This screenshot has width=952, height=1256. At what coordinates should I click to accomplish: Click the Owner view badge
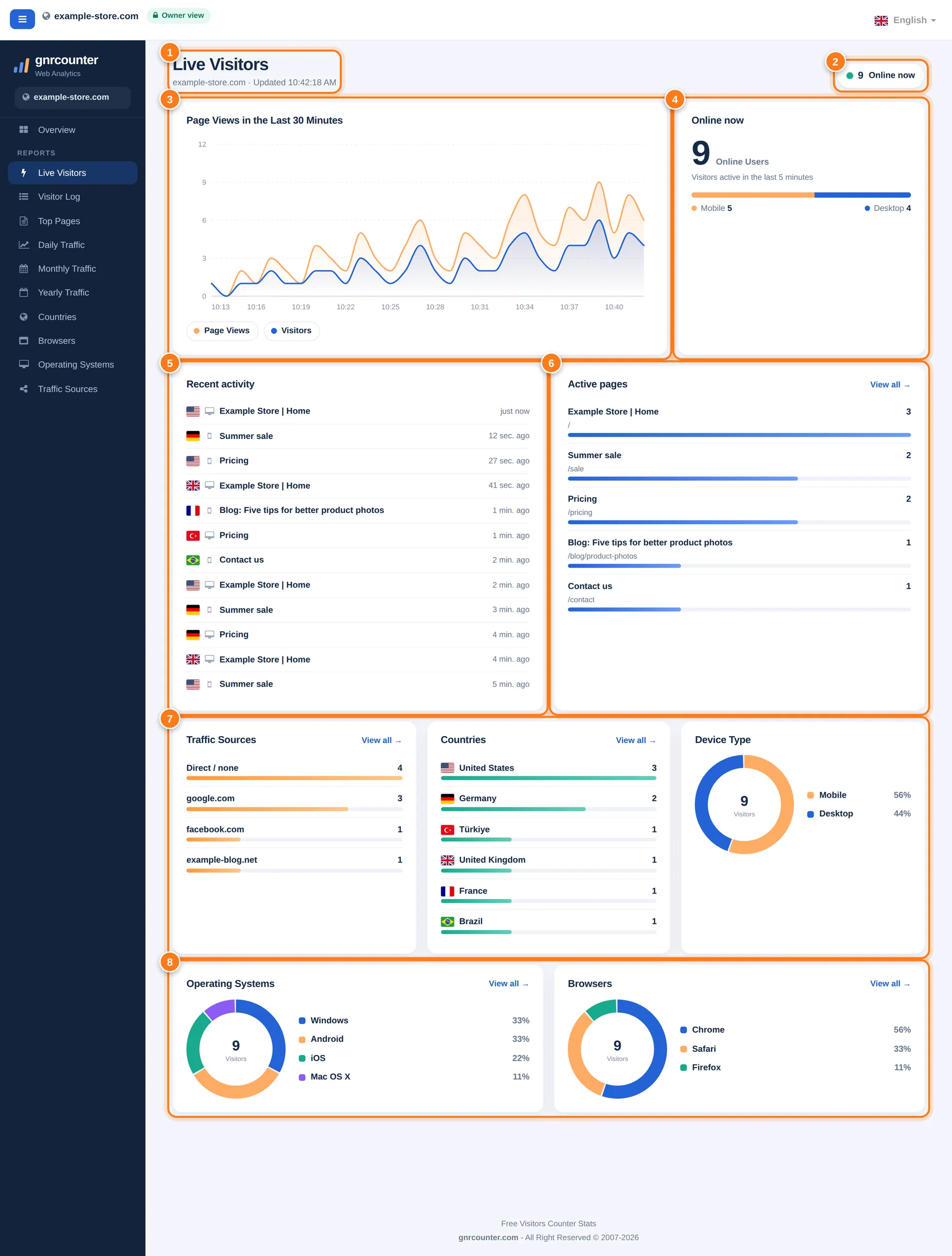178,15
